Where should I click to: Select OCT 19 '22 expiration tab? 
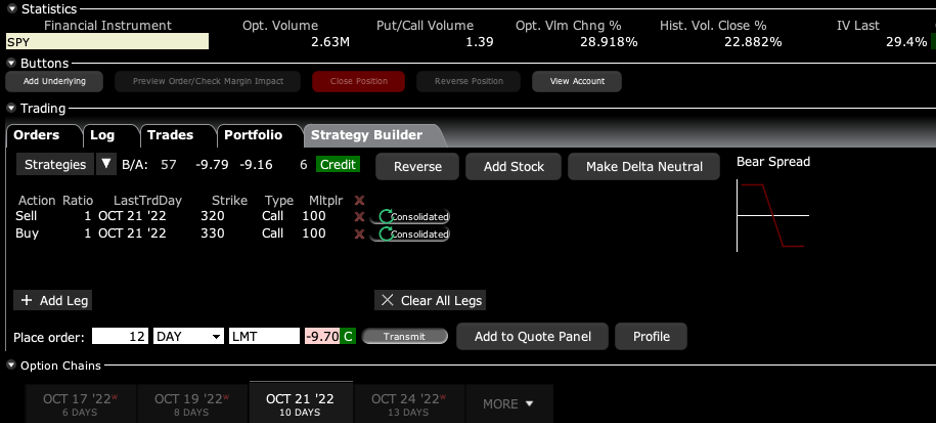click(192, 404)
